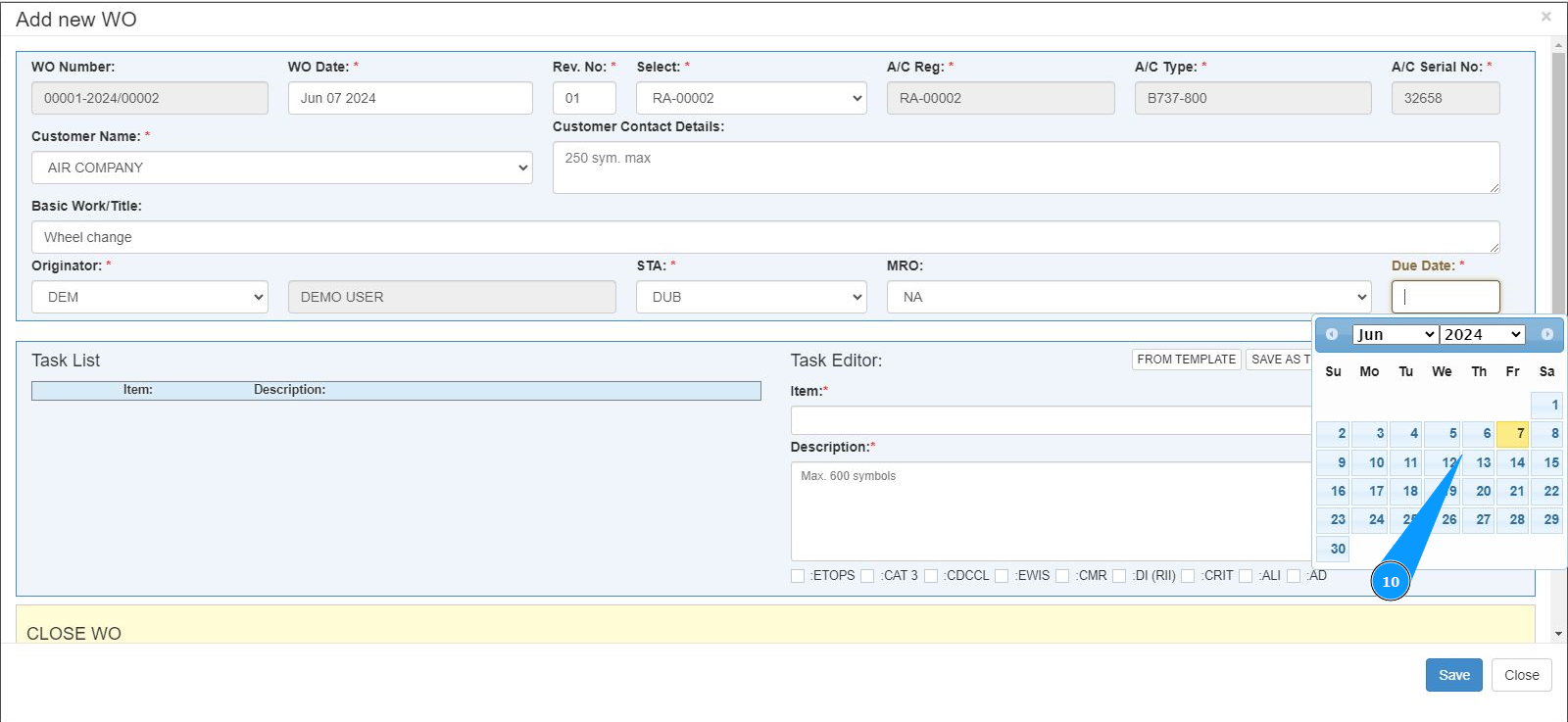1568x722 pixels.
Task: Choose June 23 in date picker
Action: click(1333, 519)
